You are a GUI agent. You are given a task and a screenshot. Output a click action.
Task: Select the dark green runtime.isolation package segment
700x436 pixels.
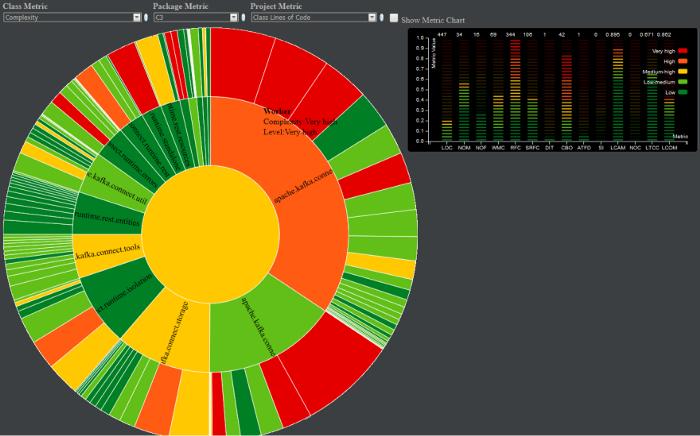[123, 295]
